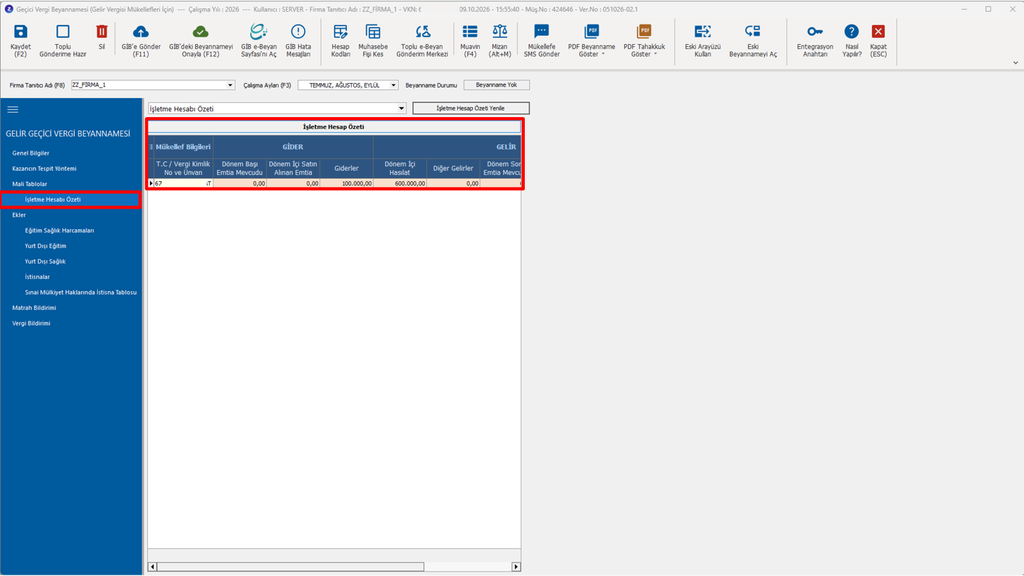1024x576 pixels.
Task: Click the horizontal scrollbar right arrow
Action: pyautogui.click(x=516, y=567)
